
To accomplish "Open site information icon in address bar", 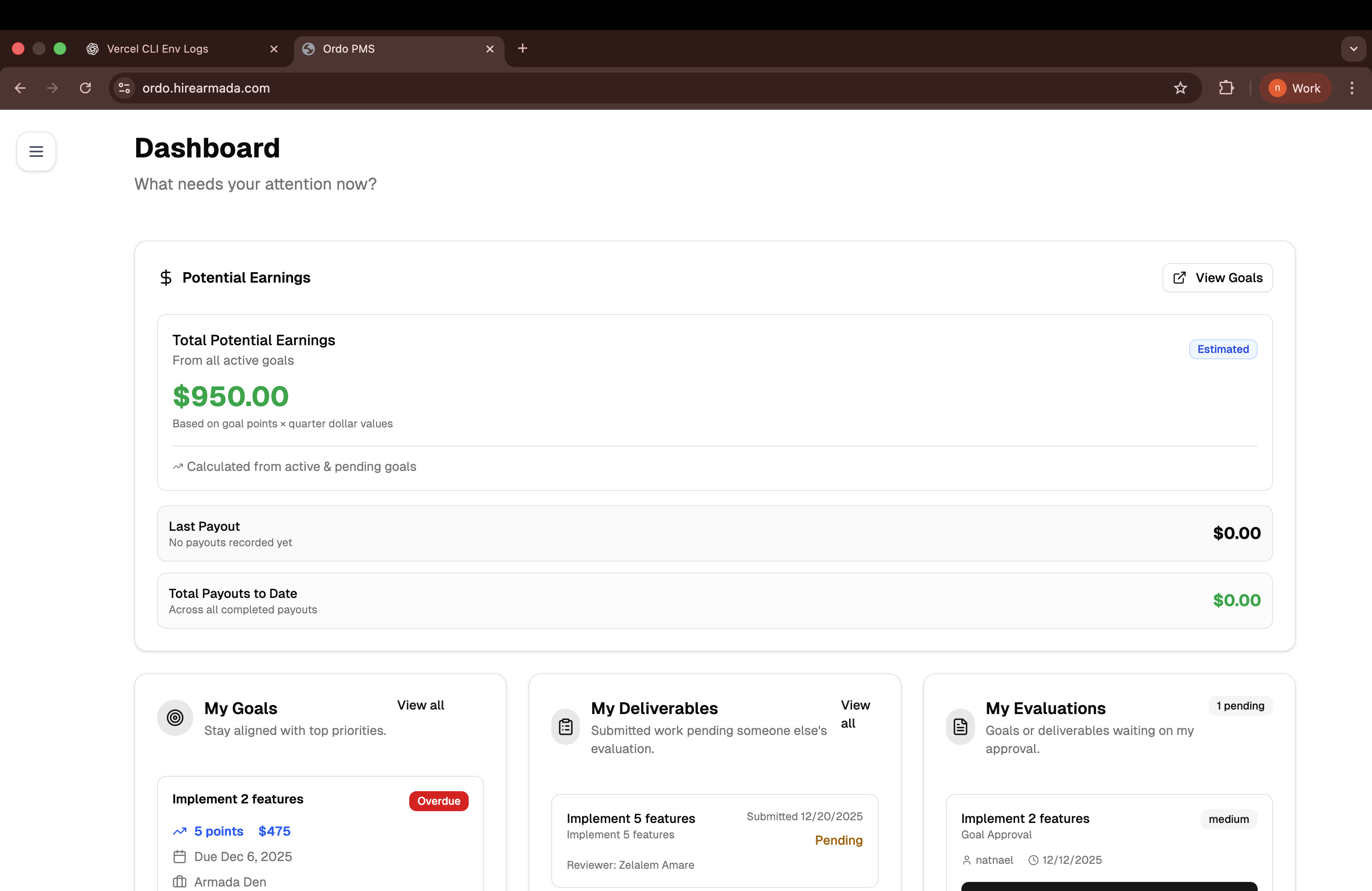I will pyautogui.click(x=124, y=88).
